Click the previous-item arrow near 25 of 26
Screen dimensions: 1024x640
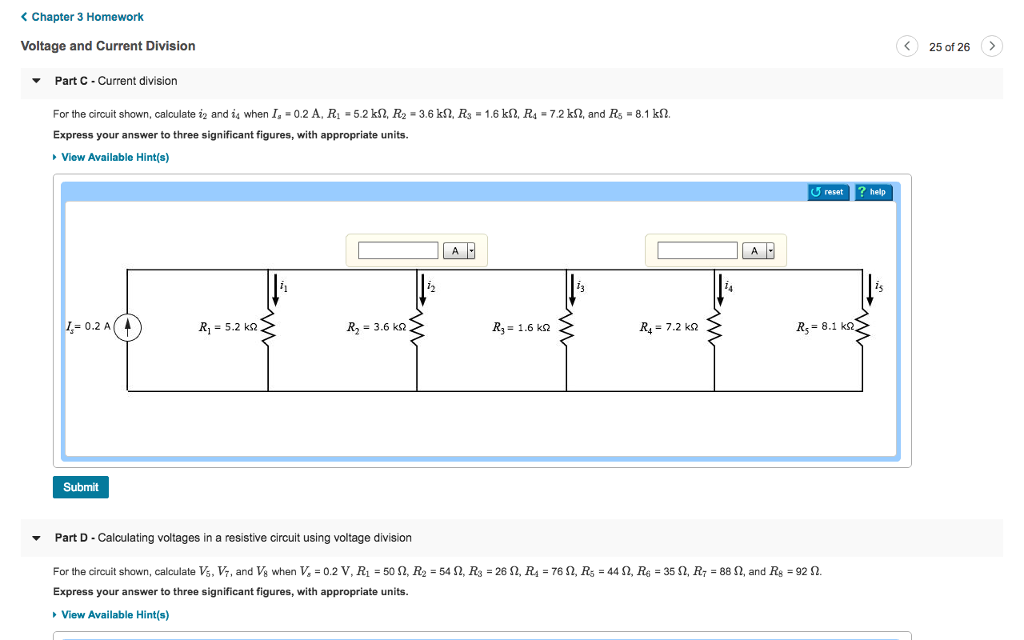(x=907, y=46)
